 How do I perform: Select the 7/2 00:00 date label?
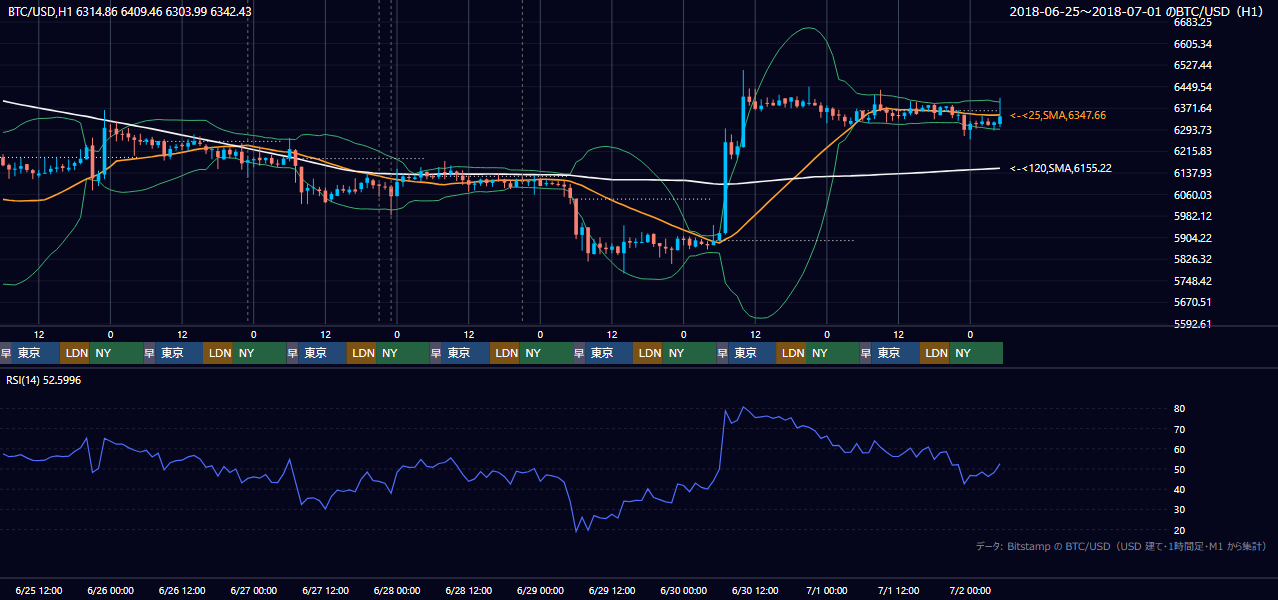coord(971,590)
